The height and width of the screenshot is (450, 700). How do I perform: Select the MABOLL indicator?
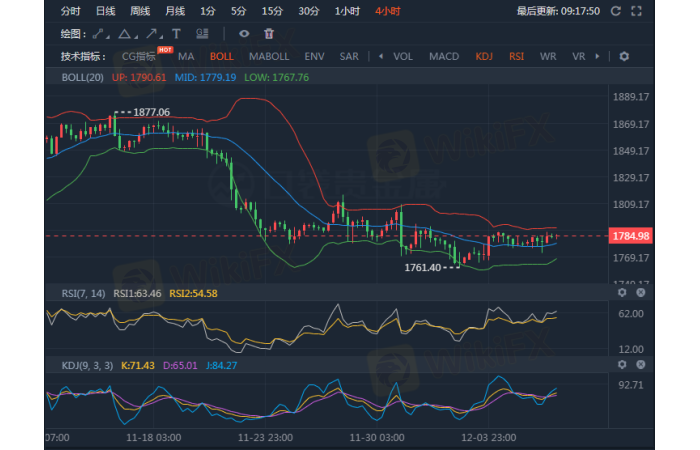269,57
